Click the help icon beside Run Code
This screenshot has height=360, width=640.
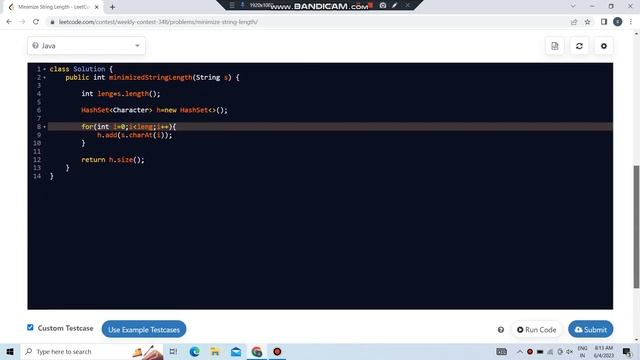pos(501,330)
